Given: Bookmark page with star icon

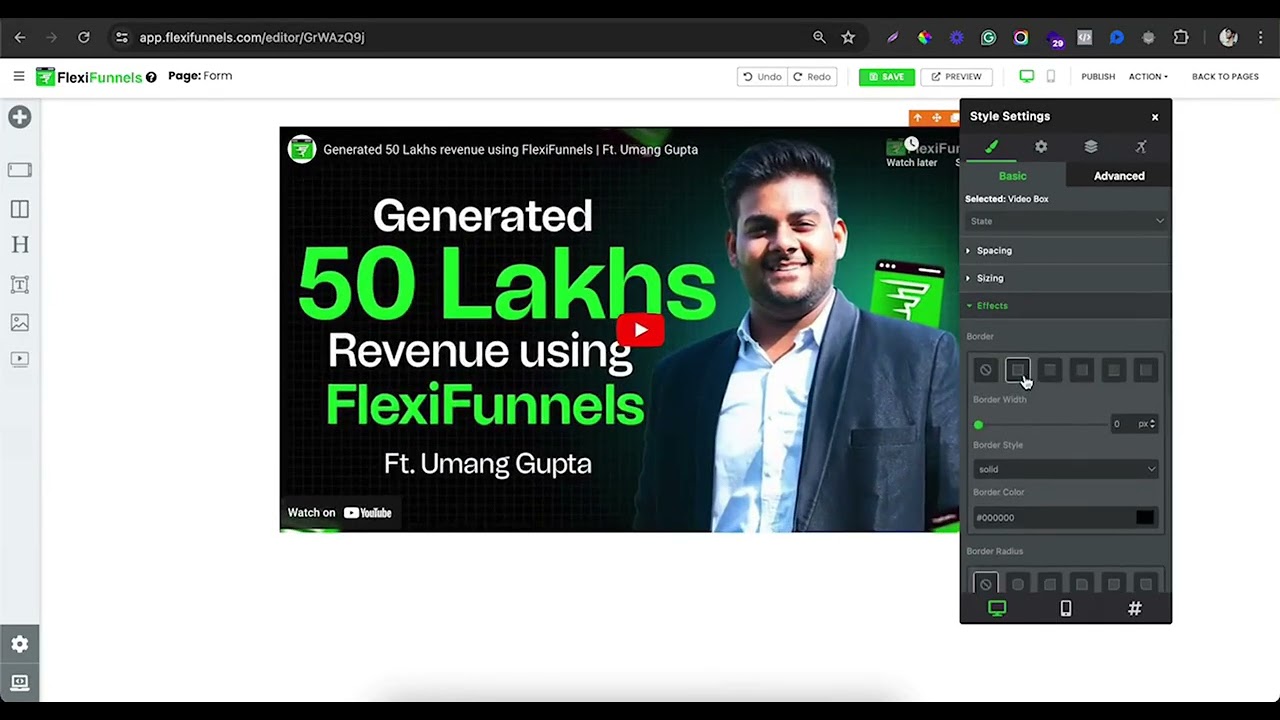Looking at the screenshot, I should click(848, 37).
